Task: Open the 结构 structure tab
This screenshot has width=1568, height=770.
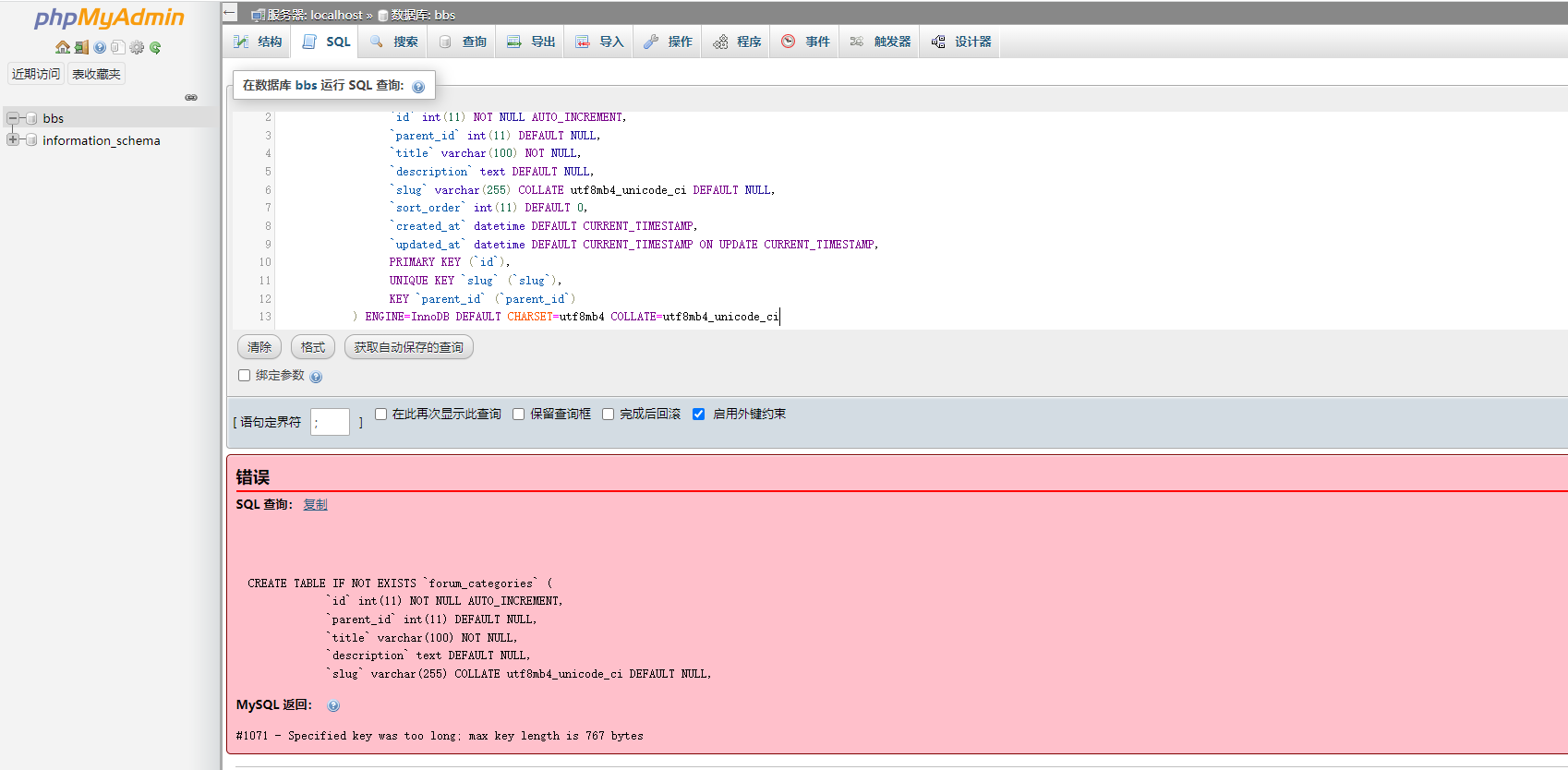Action: [x=258, y=42]
